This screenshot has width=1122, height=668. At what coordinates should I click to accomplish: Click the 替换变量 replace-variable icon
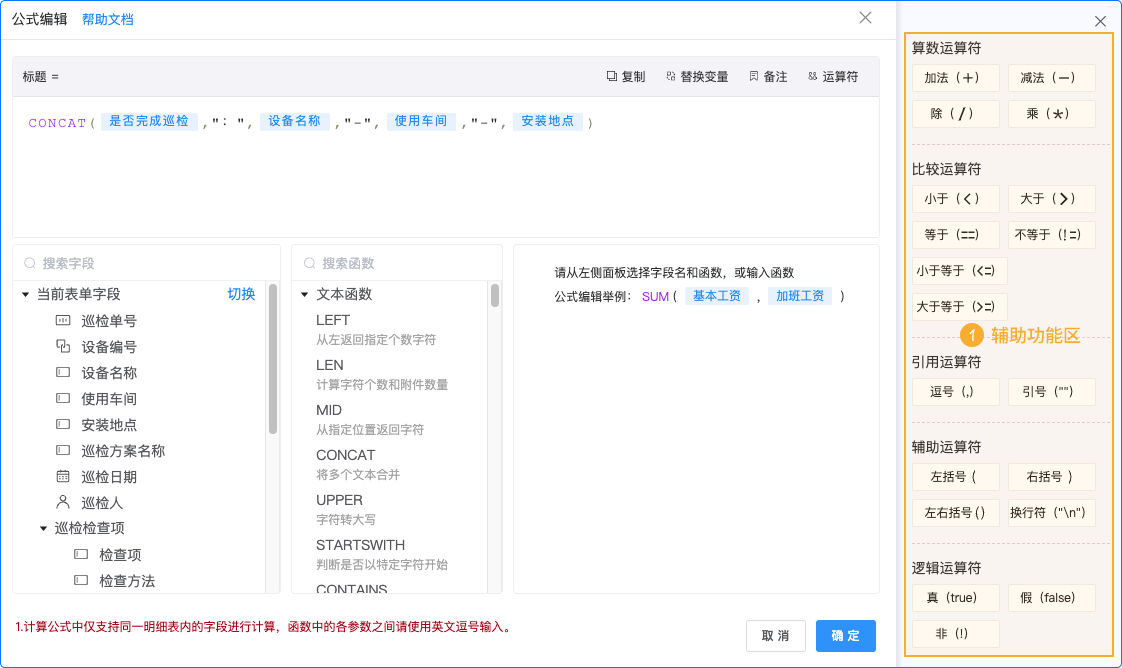[x=671, y=76]
